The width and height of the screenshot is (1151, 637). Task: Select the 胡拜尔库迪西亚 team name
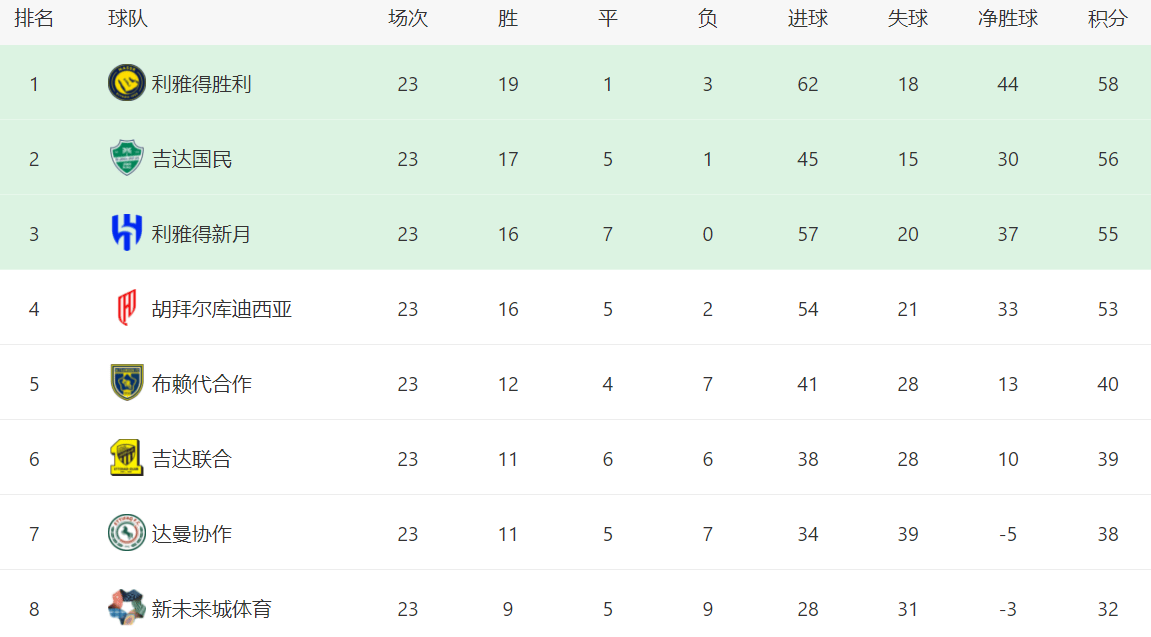(x=221, y=309)
